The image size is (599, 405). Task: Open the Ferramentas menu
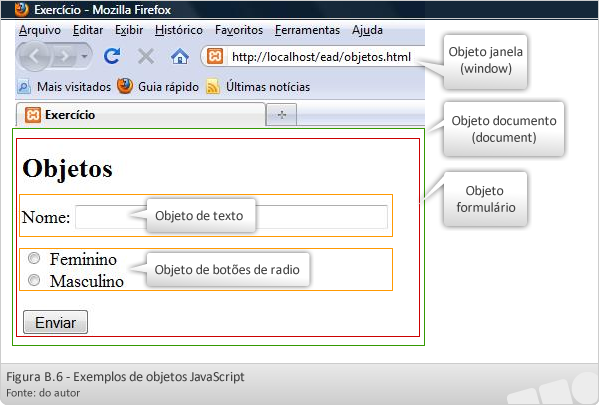[x=307, y=30]
